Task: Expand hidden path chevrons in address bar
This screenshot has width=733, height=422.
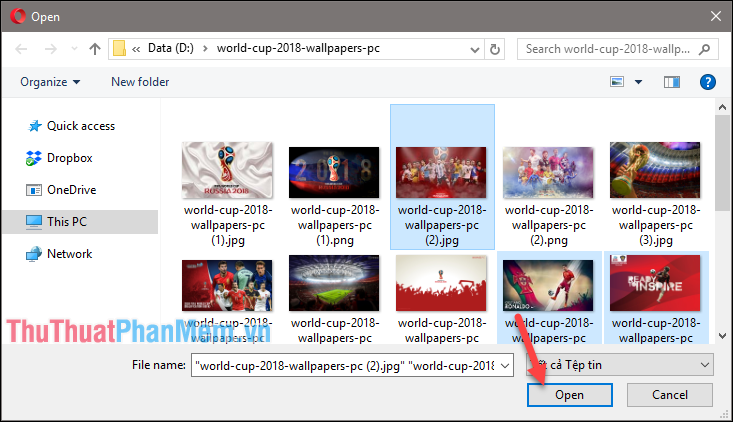Action: point(136,49)
